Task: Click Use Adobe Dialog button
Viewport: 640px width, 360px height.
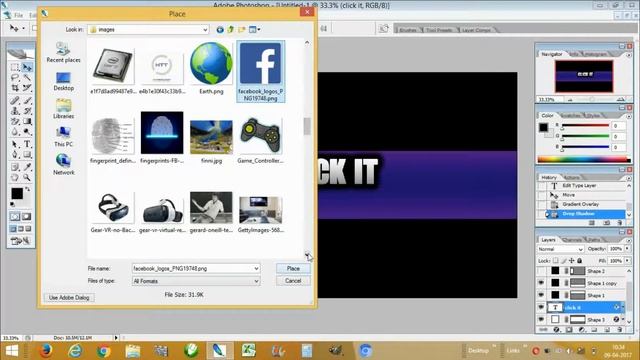Action: [x=69, y=298]
